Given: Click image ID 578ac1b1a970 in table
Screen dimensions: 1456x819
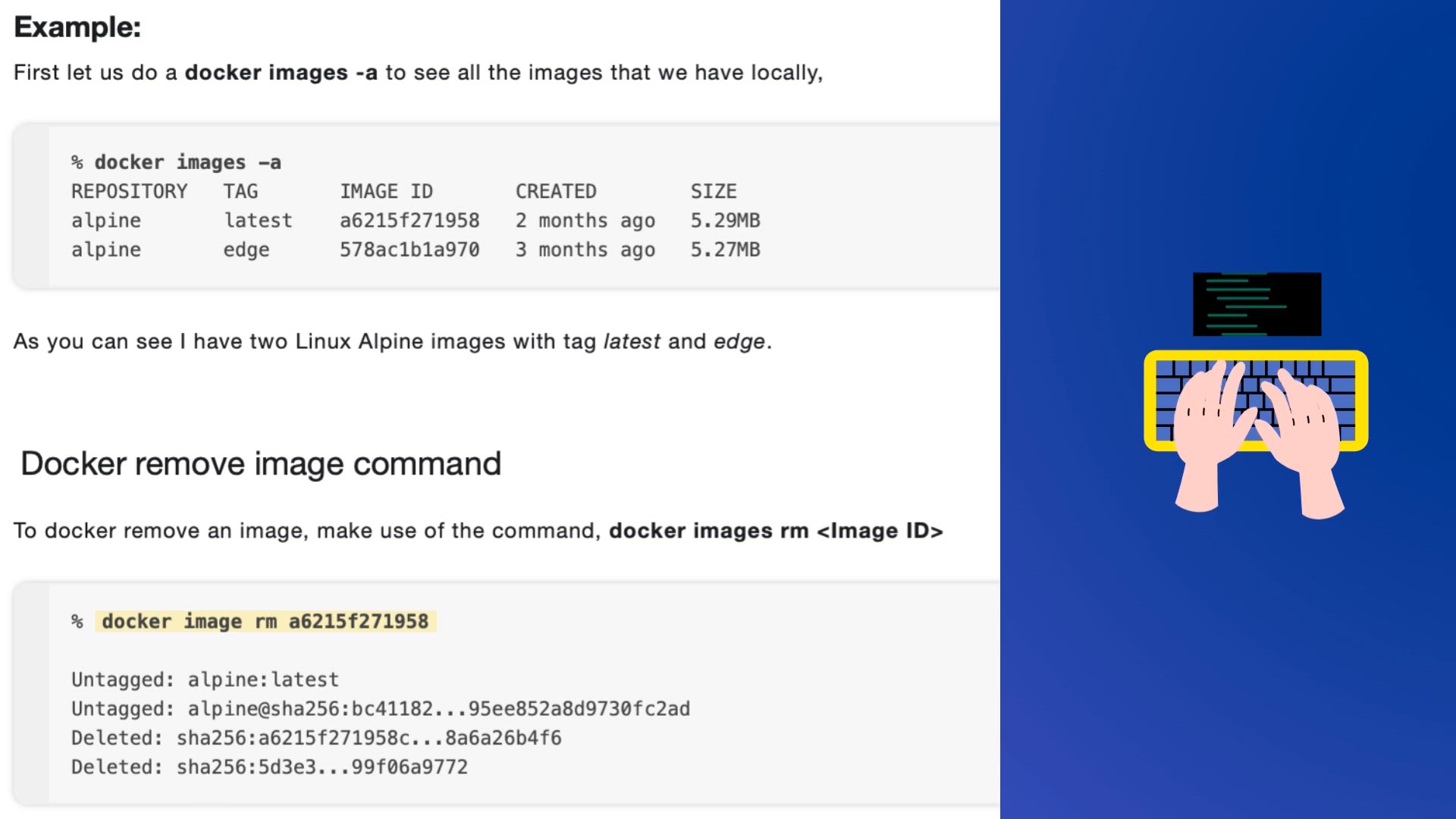Looking at the screenshot, I should tap(409, 249).
